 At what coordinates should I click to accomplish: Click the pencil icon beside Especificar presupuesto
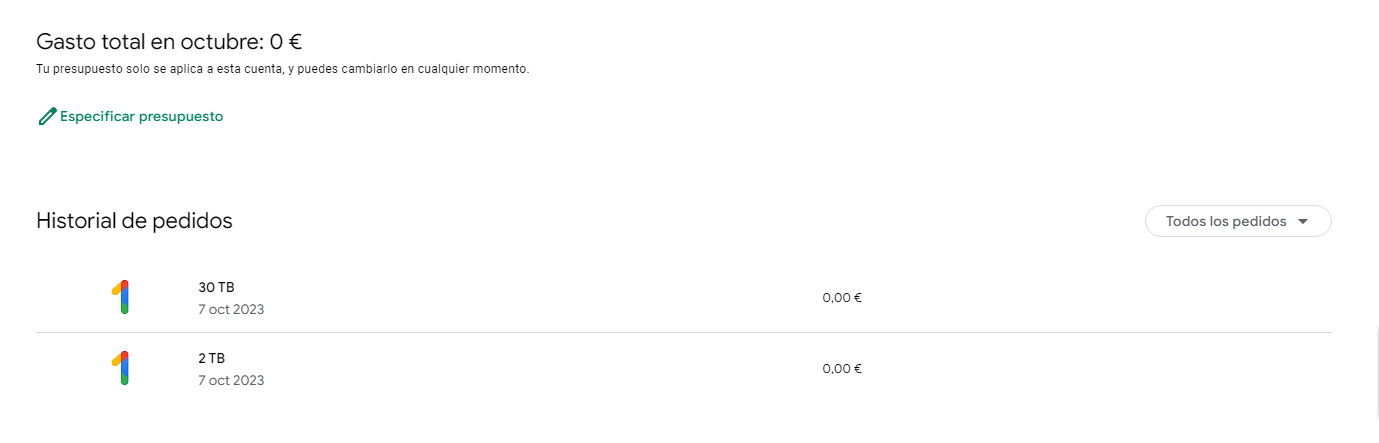pos(47,117)
